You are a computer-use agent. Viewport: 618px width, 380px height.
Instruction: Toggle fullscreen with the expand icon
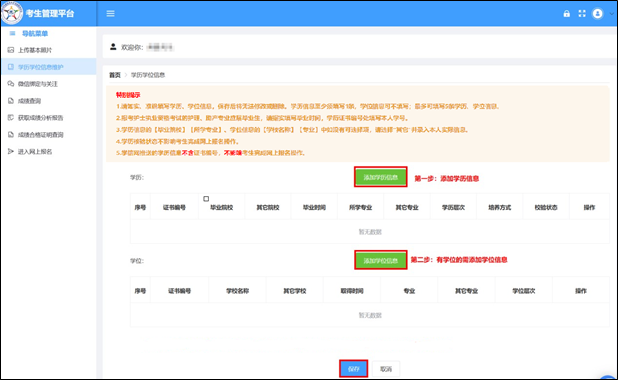click(582, 13)
